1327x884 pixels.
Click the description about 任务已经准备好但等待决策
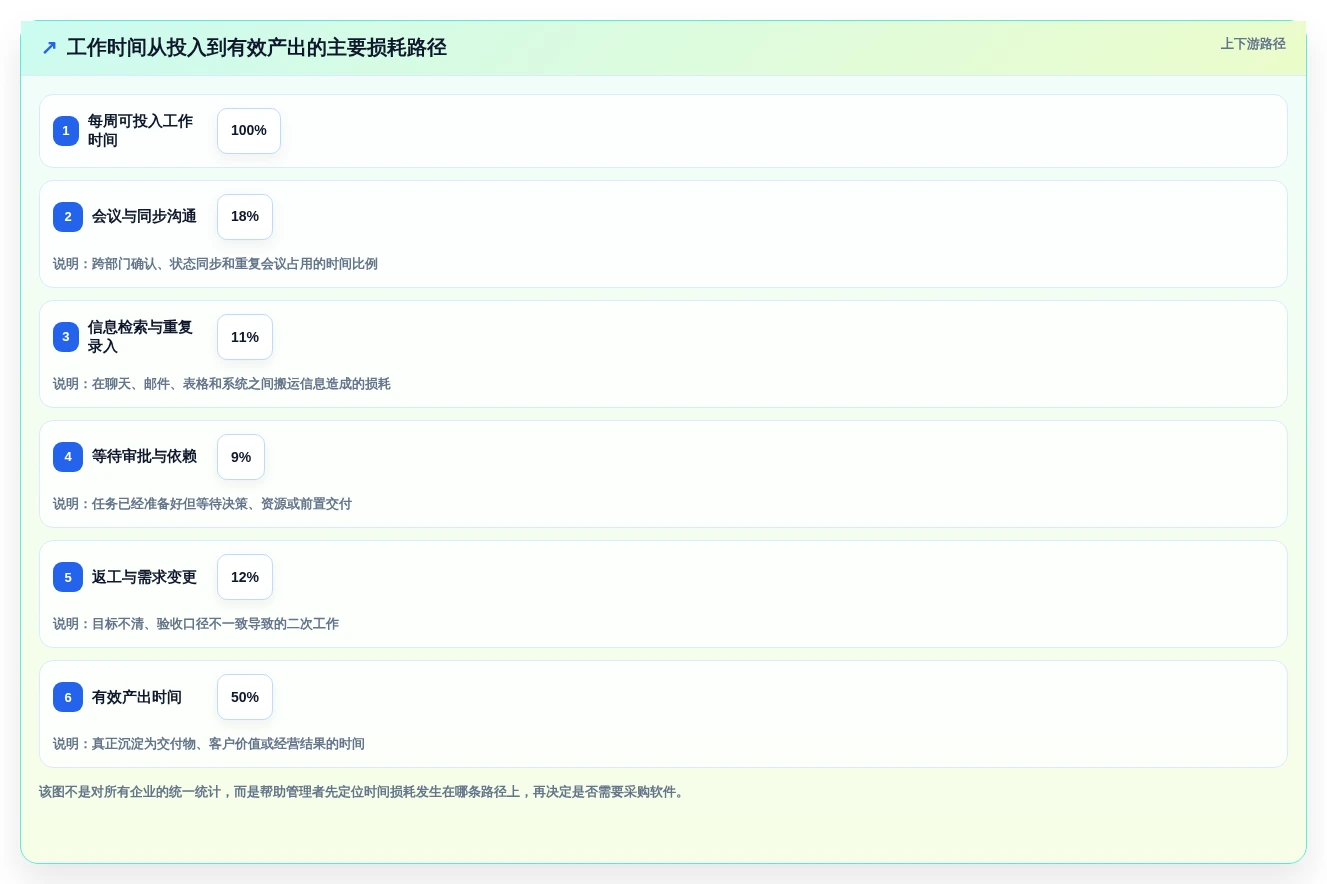click(202, 504)
